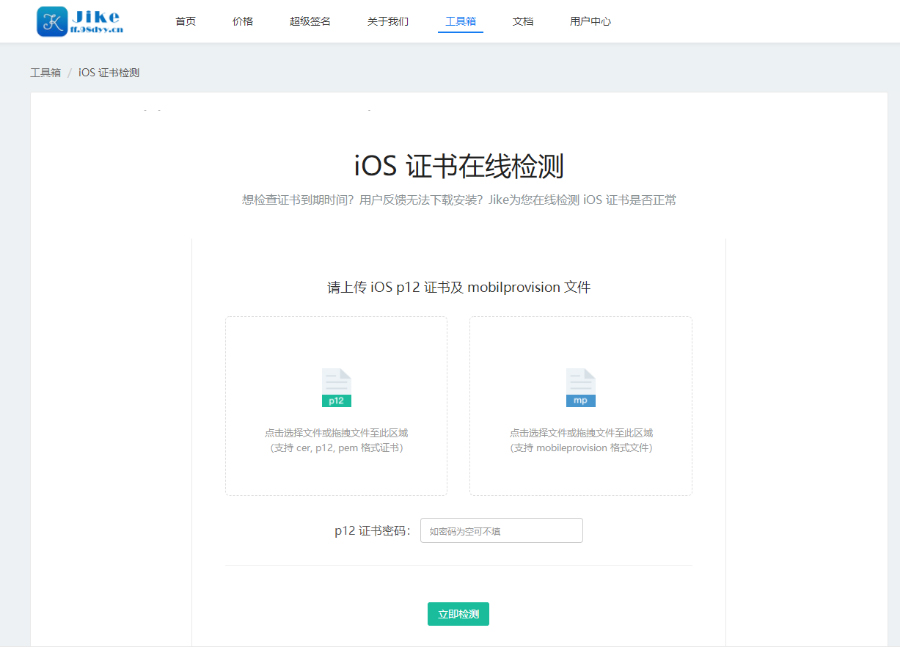Click the iOS 证书检测 breadcrumb
The width and height of the screenshot is (900, 647).
pyautogui.click(x=108, y=72)
